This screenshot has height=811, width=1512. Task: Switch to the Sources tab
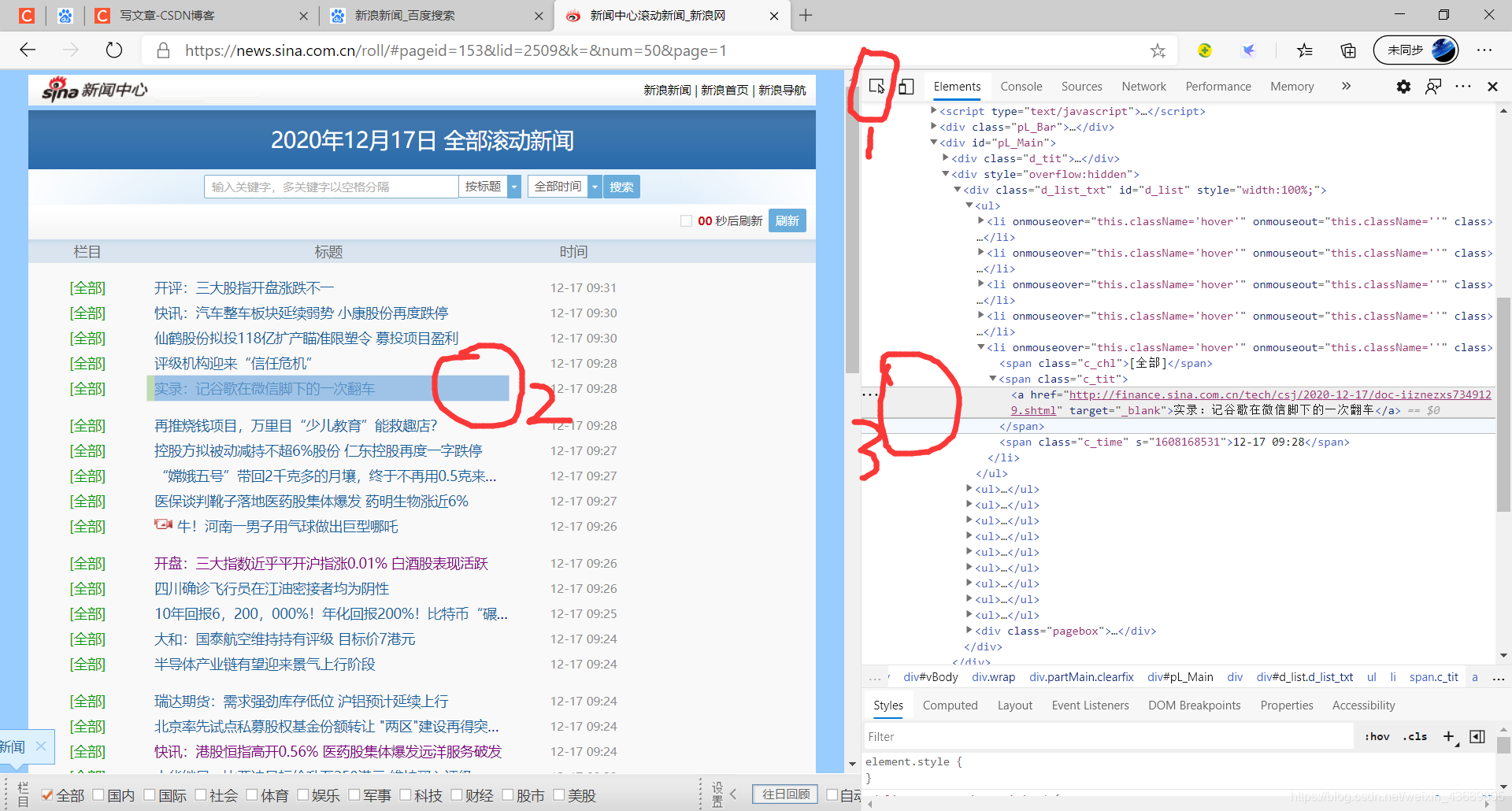(x=1082, y=87)
